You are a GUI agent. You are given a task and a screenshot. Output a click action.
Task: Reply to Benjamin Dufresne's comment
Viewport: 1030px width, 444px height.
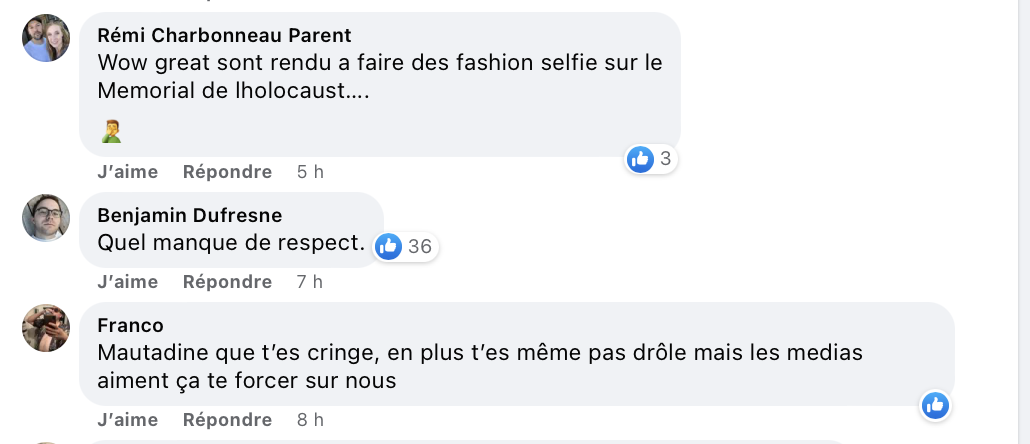click(x=227, y=282)
